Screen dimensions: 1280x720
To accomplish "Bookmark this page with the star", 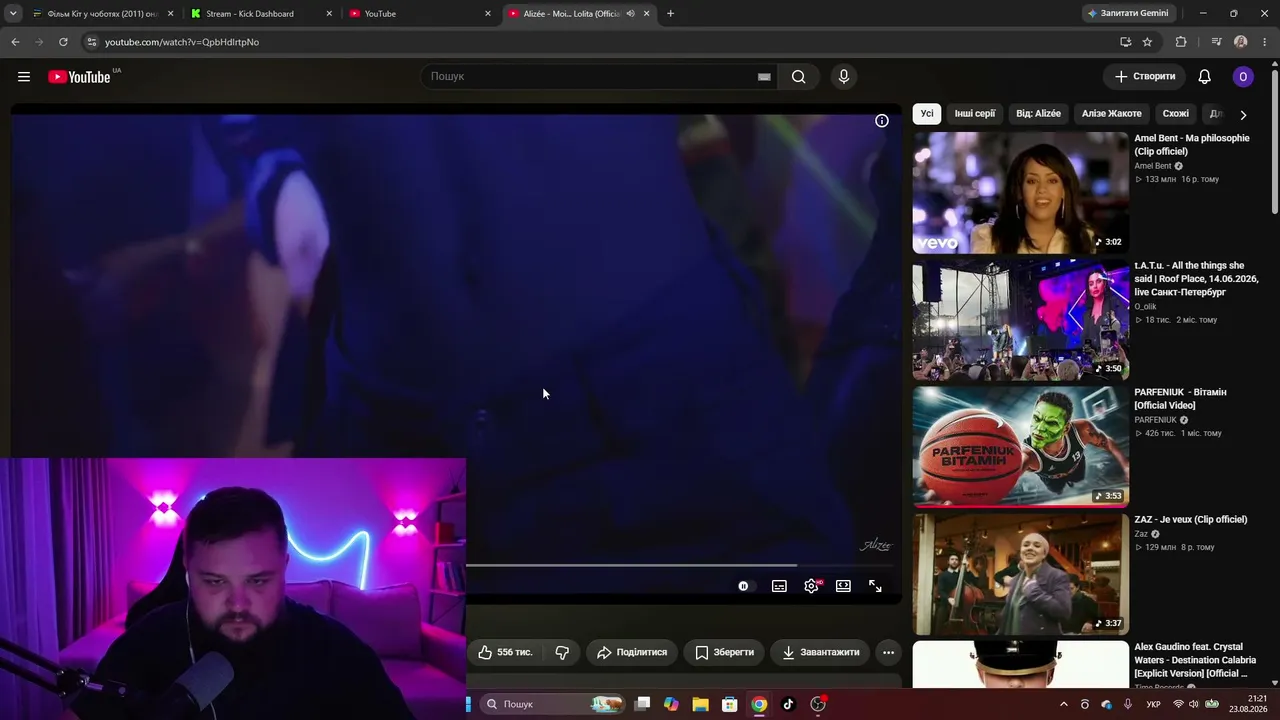I will 1147,42.
